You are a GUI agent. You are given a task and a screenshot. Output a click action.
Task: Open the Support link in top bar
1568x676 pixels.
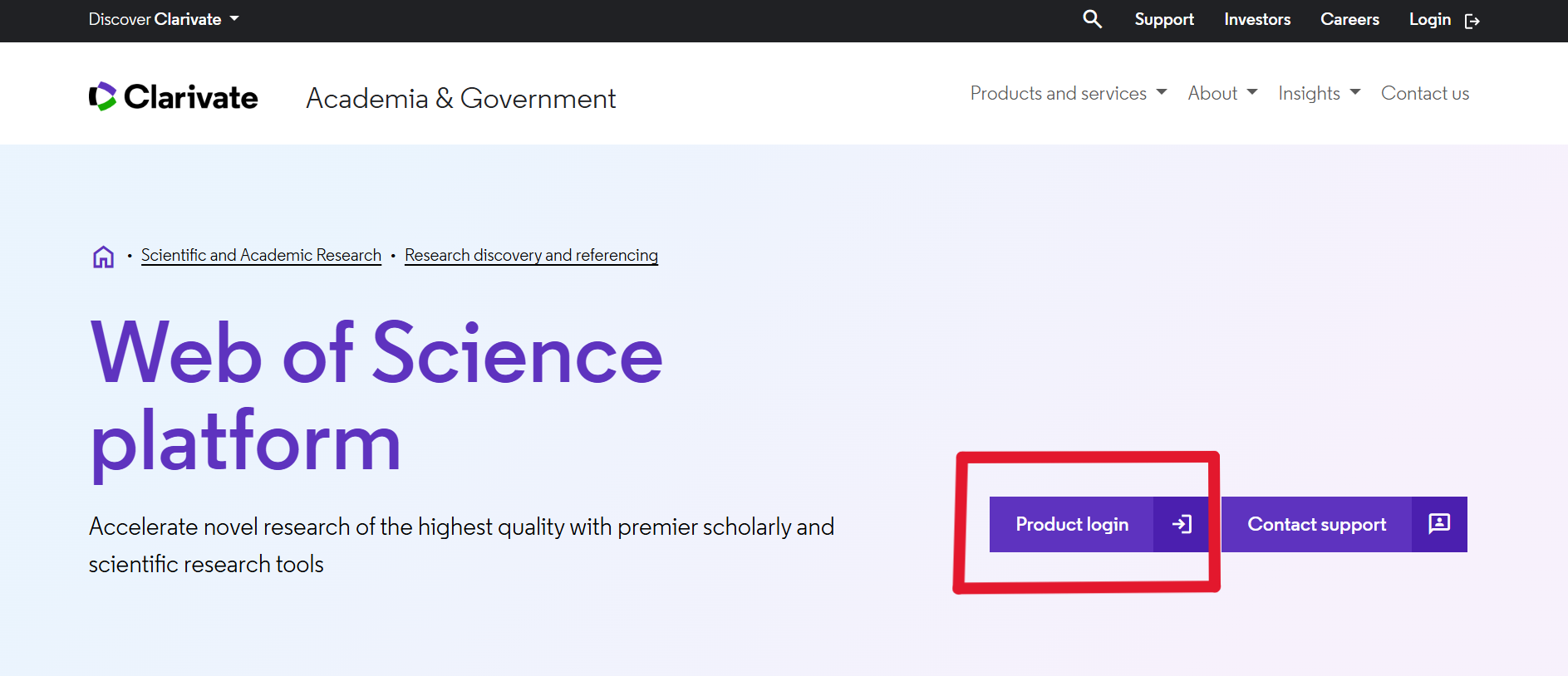pos(1163,19)
